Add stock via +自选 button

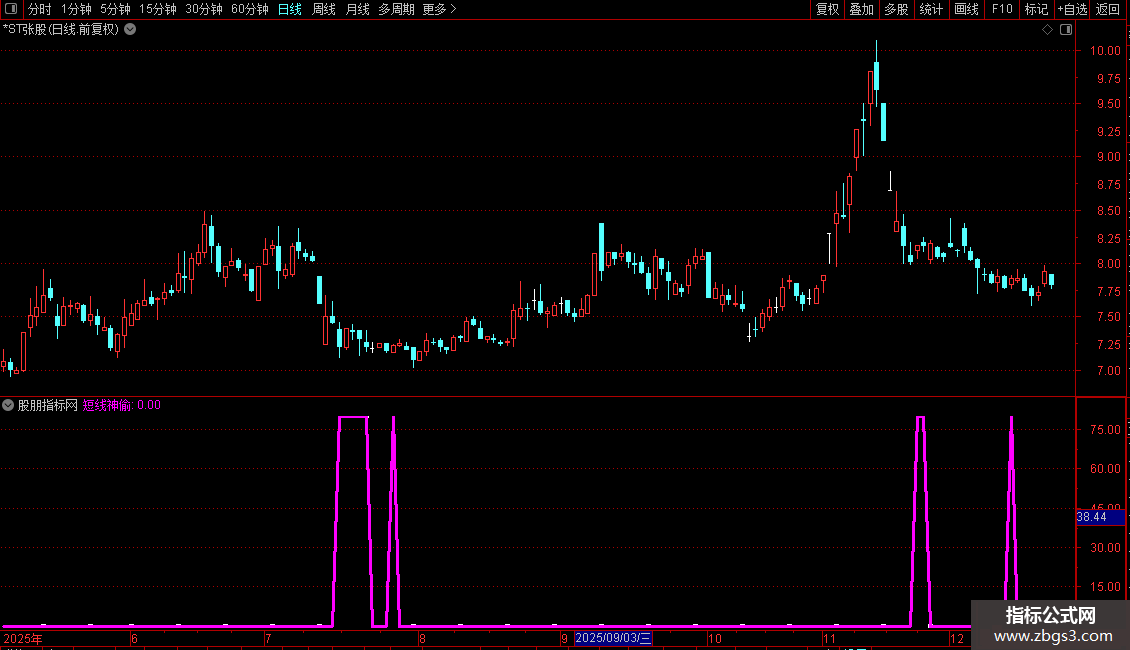point(1072,9)
